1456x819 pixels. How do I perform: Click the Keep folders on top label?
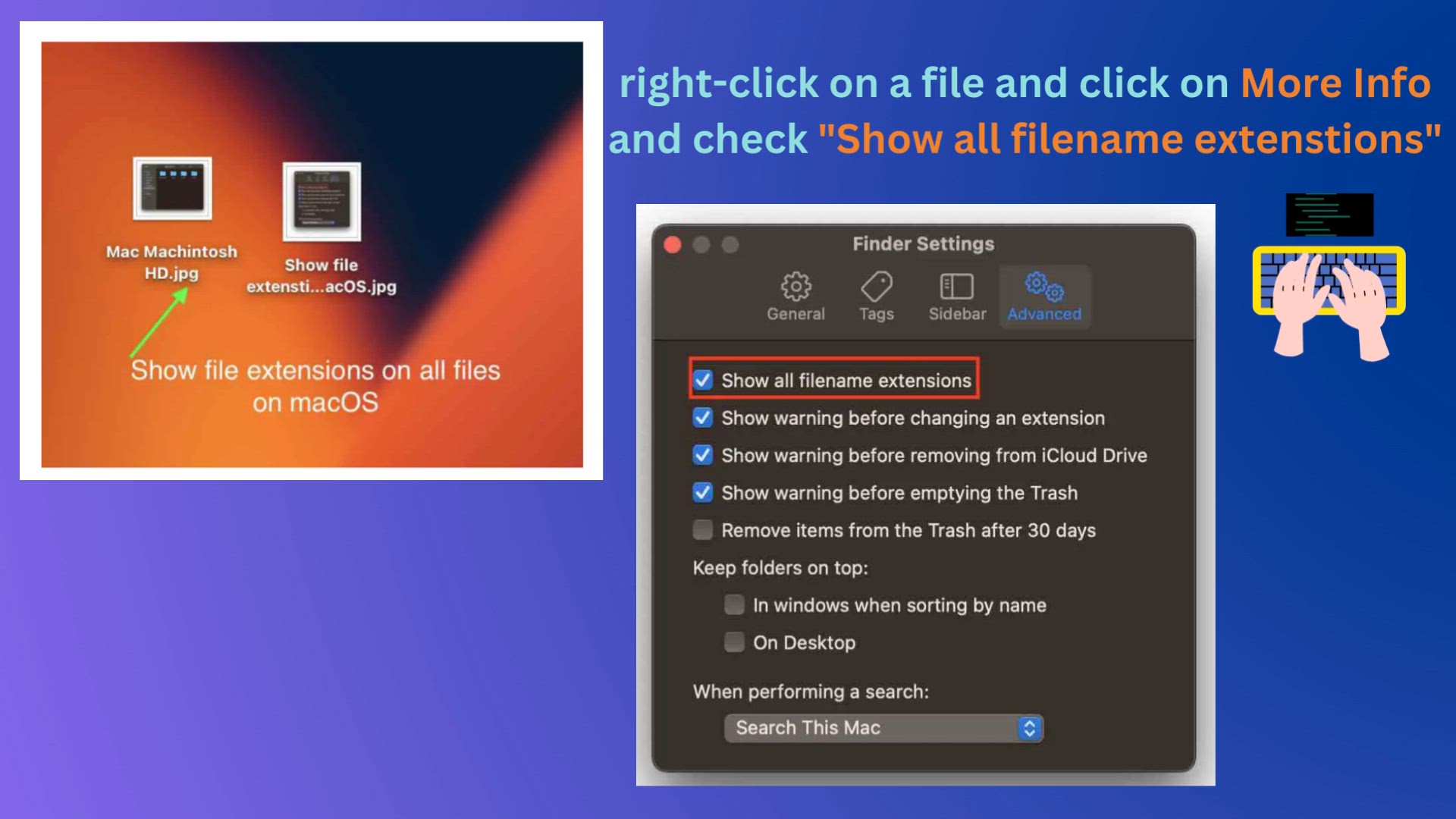point(780,568)
